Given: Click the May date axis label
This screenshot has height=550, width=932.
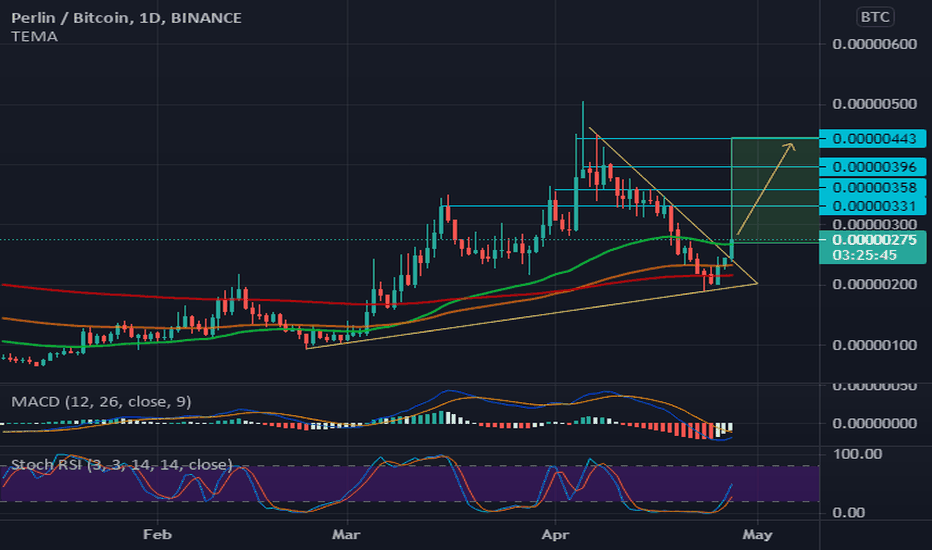Looking at the screenshot, I should coord(757,535).
